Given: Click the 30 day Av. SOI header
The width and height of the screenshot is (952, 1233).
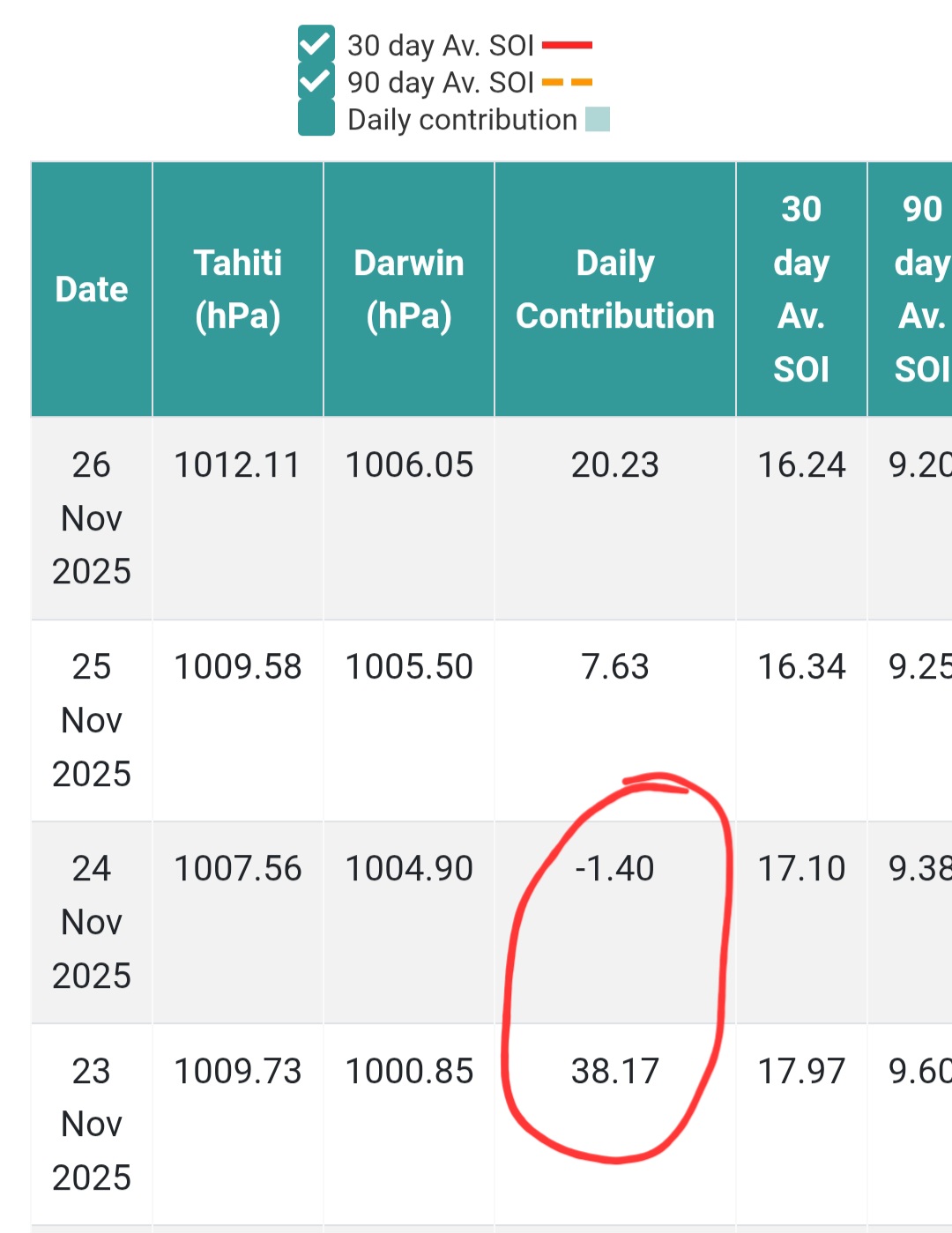Looking at the screenshot, I should (x=801, y=289).
